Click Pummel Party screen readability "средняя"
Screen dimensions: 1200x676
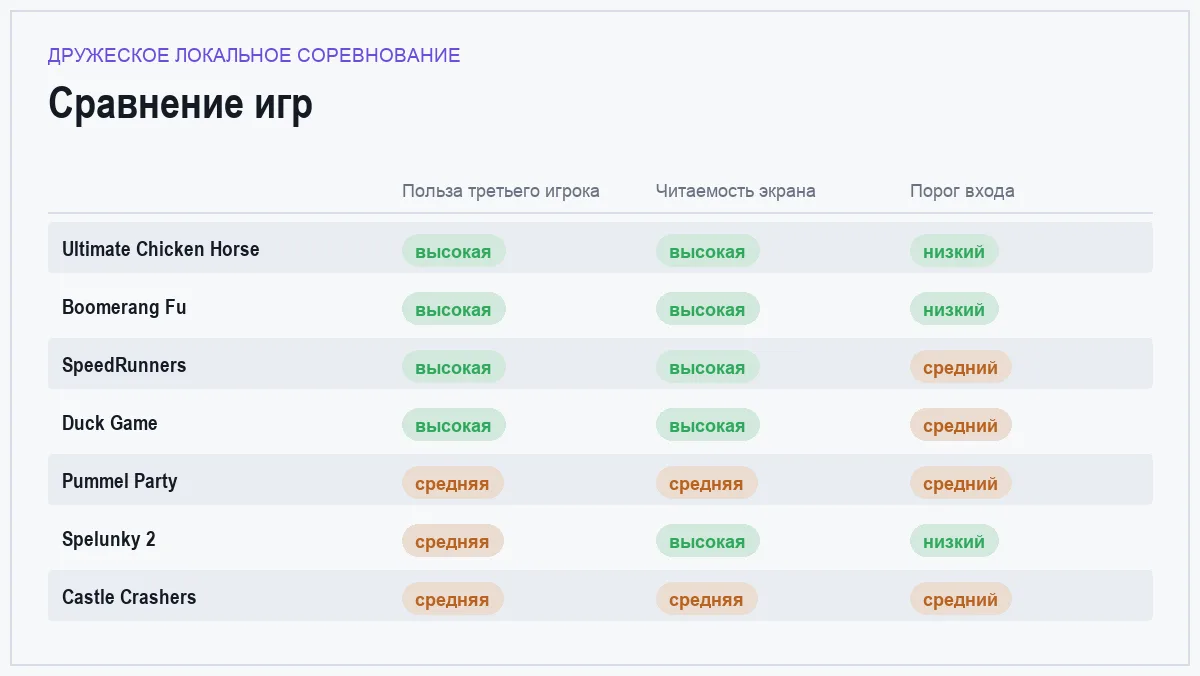tap(707, 483)
